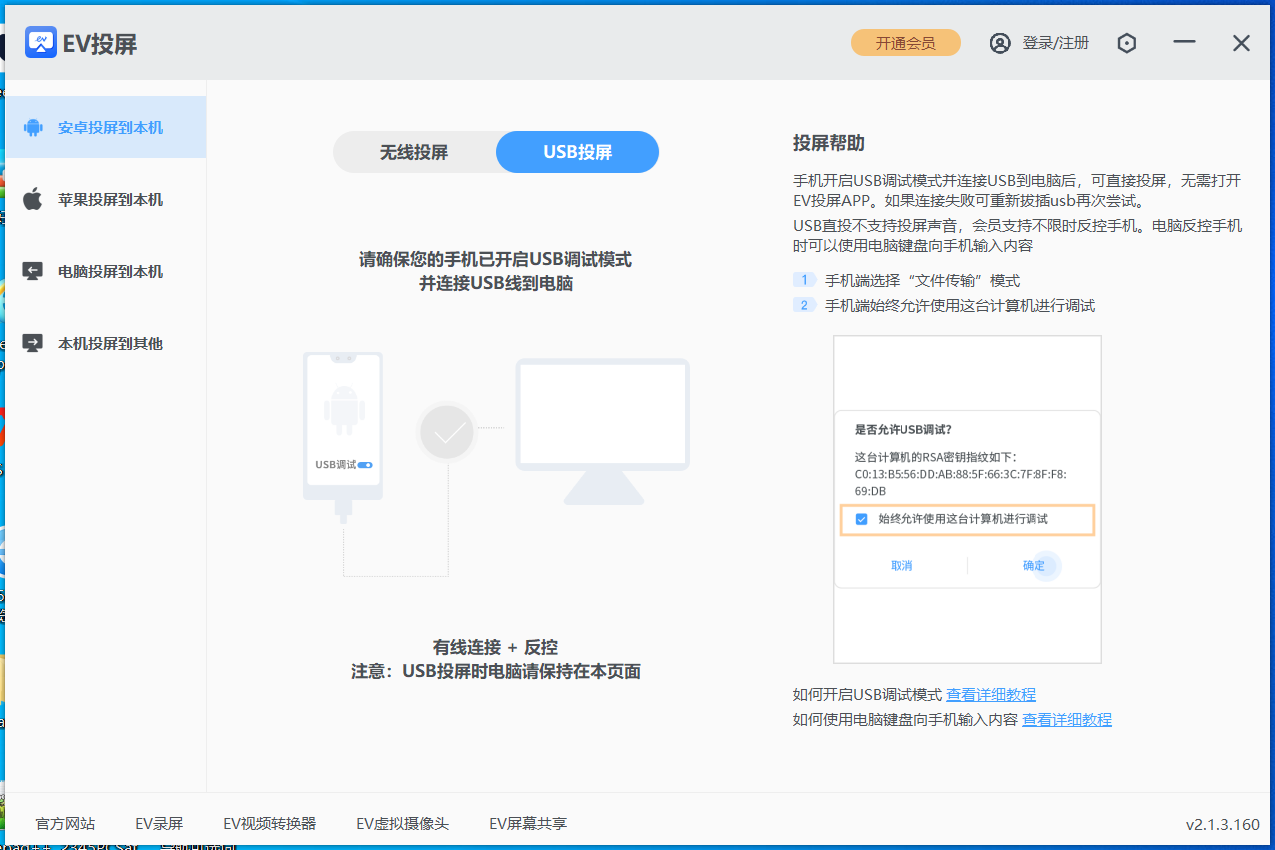Image resolution: width=1275 pixels, height=850 pixels.
Task: Open EV录屏 footer link
Action: (159, 824)
